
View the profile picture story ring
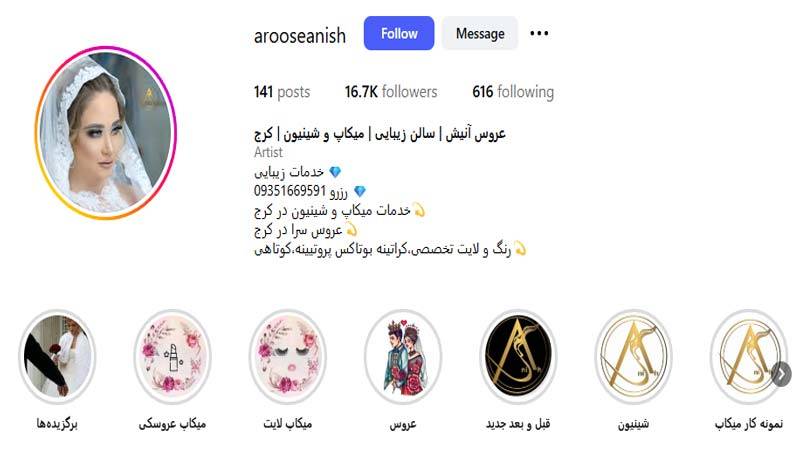106,133
